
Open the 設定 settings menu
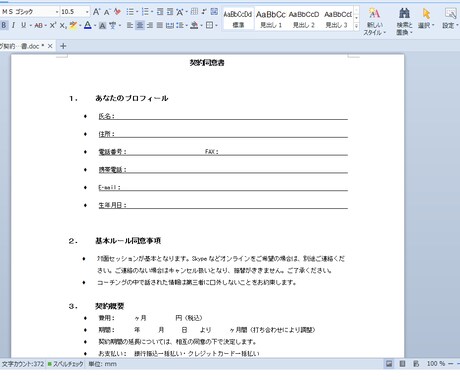click(x=451, y=19)
